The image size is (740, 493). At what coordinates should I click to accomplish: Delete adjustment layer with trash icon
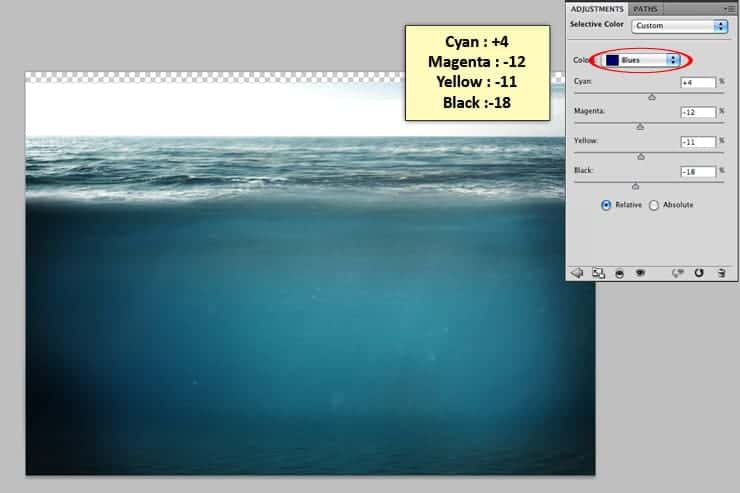tap(721, 273)
